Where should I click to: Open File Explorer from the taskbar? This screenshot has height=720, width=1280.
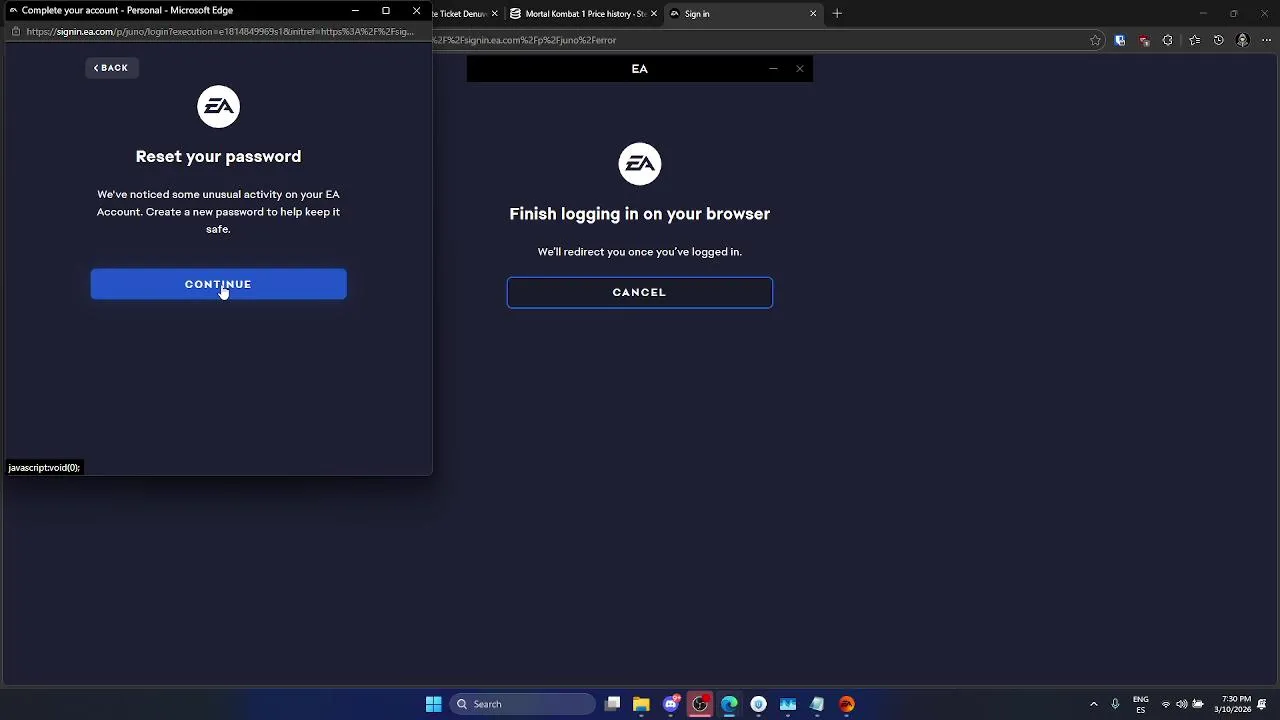(x=641, y=704)
